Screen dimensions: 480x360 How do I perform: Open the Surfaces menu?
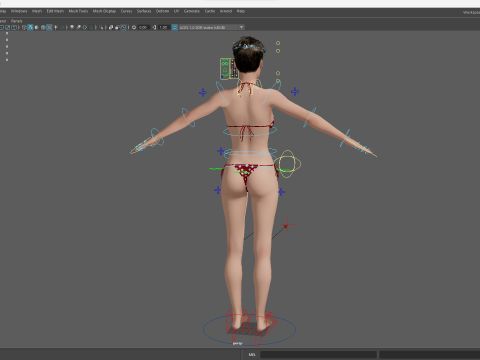144,11
